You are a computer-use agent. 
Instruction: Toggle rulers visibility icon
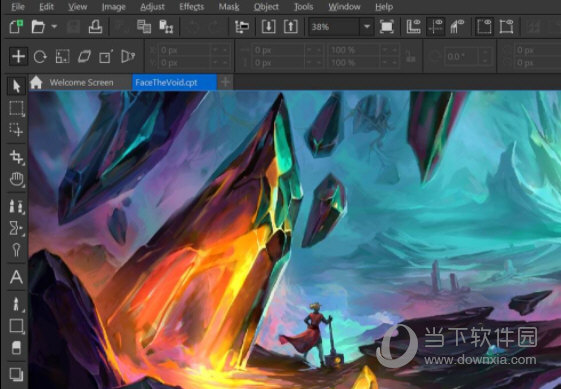pos(413,27)
